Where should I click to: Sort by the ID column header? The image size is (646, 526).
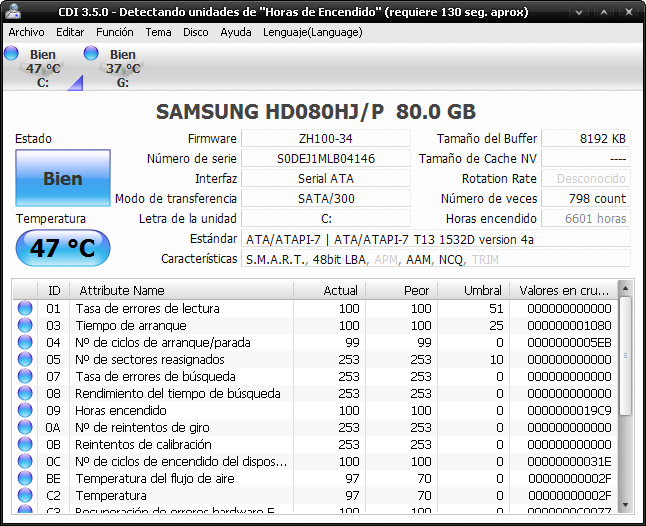[54, 290]
